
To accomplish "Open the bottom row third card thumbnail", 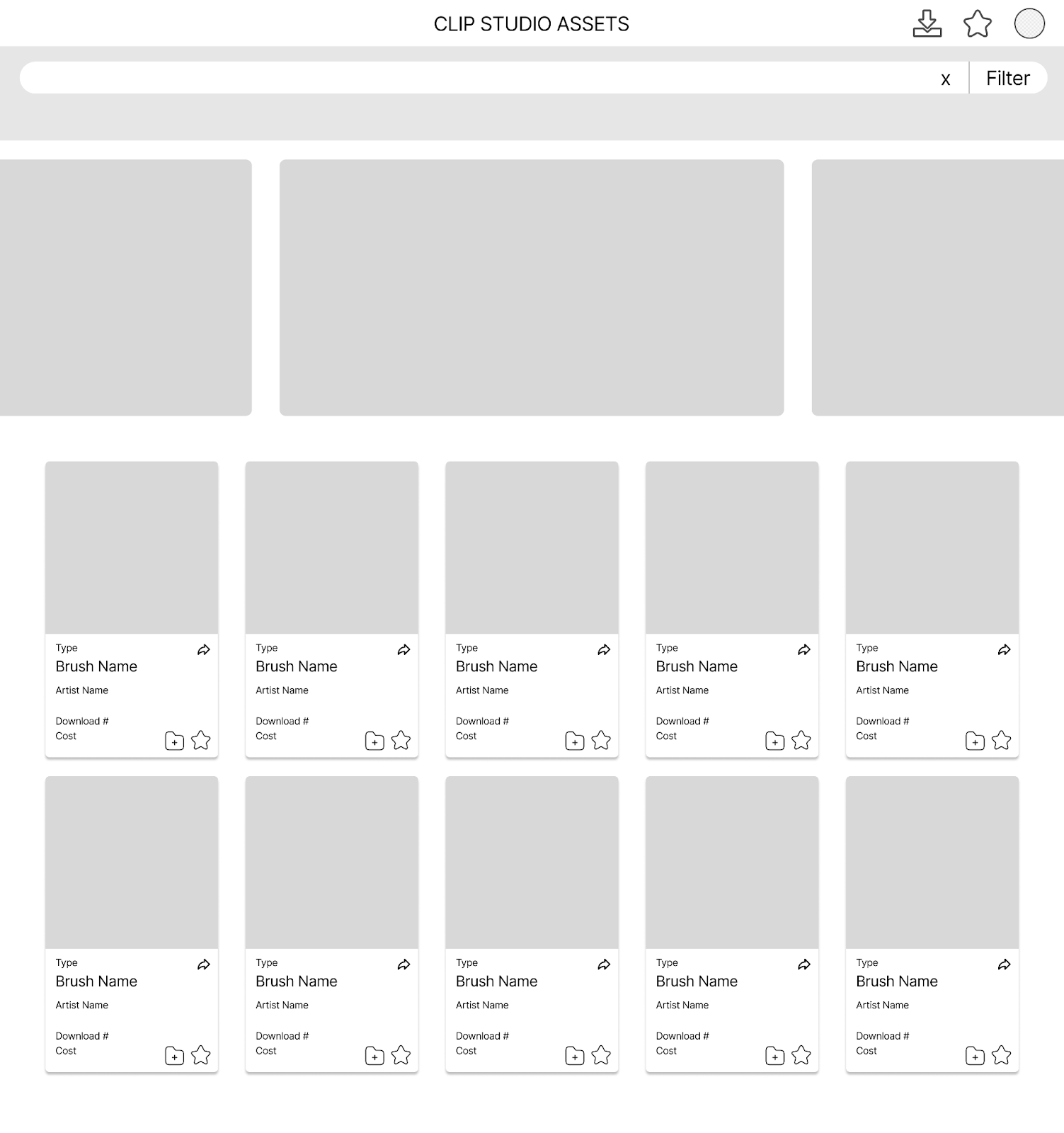I will [x=532, y=862].
